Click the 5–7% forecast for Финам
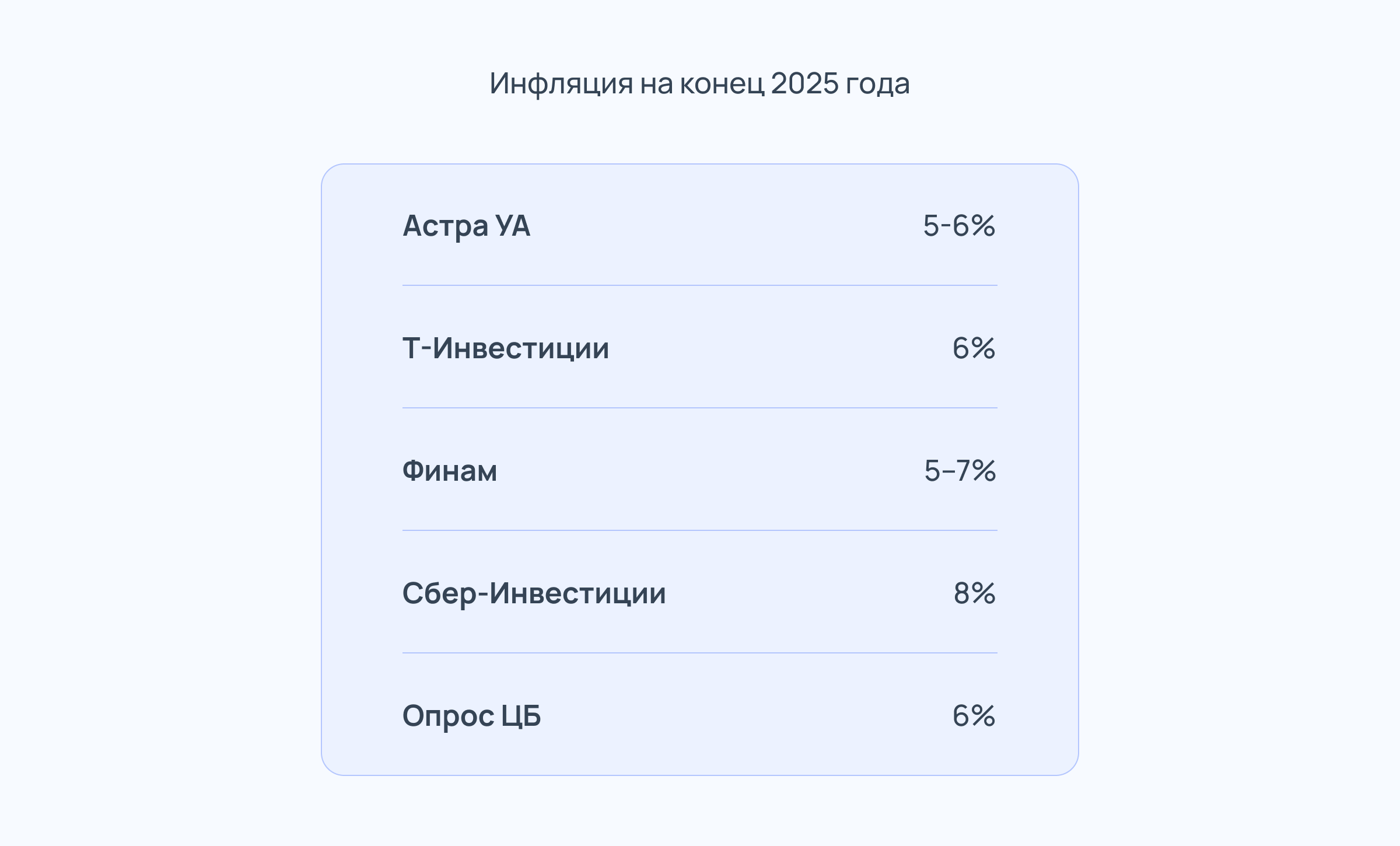This screenshot has width=1400, height=846. coord(960,471)
